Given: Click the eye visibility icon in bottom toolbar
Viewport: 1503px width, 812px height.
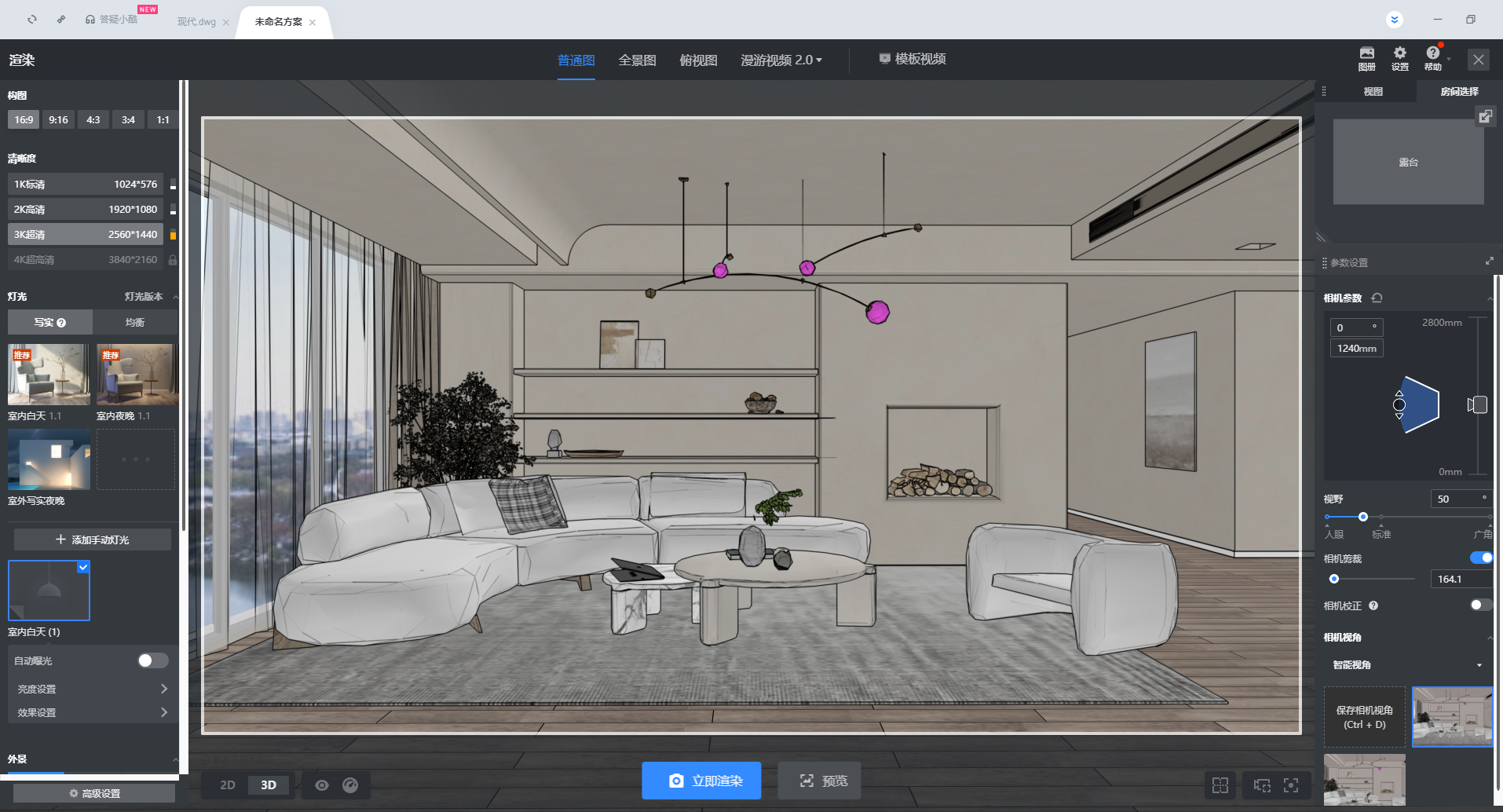Looking at the screenshot, I should coord(322,785).
